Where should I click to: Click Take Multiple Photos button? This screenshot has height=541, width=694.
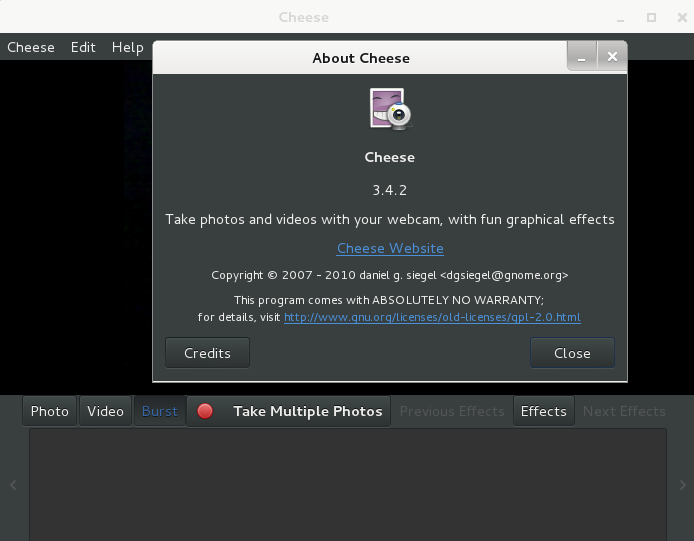(289, 411)
